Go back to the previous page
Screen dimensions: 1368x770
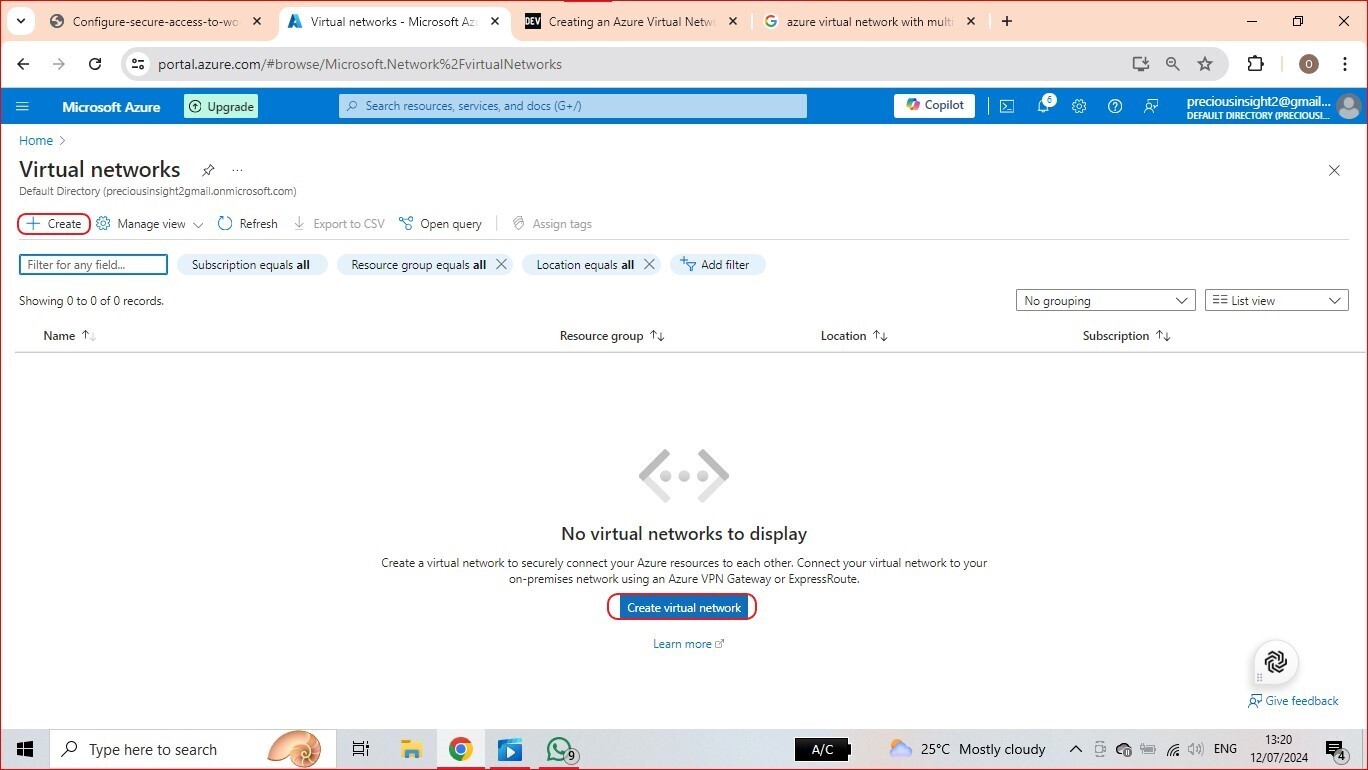click(23, 64)
